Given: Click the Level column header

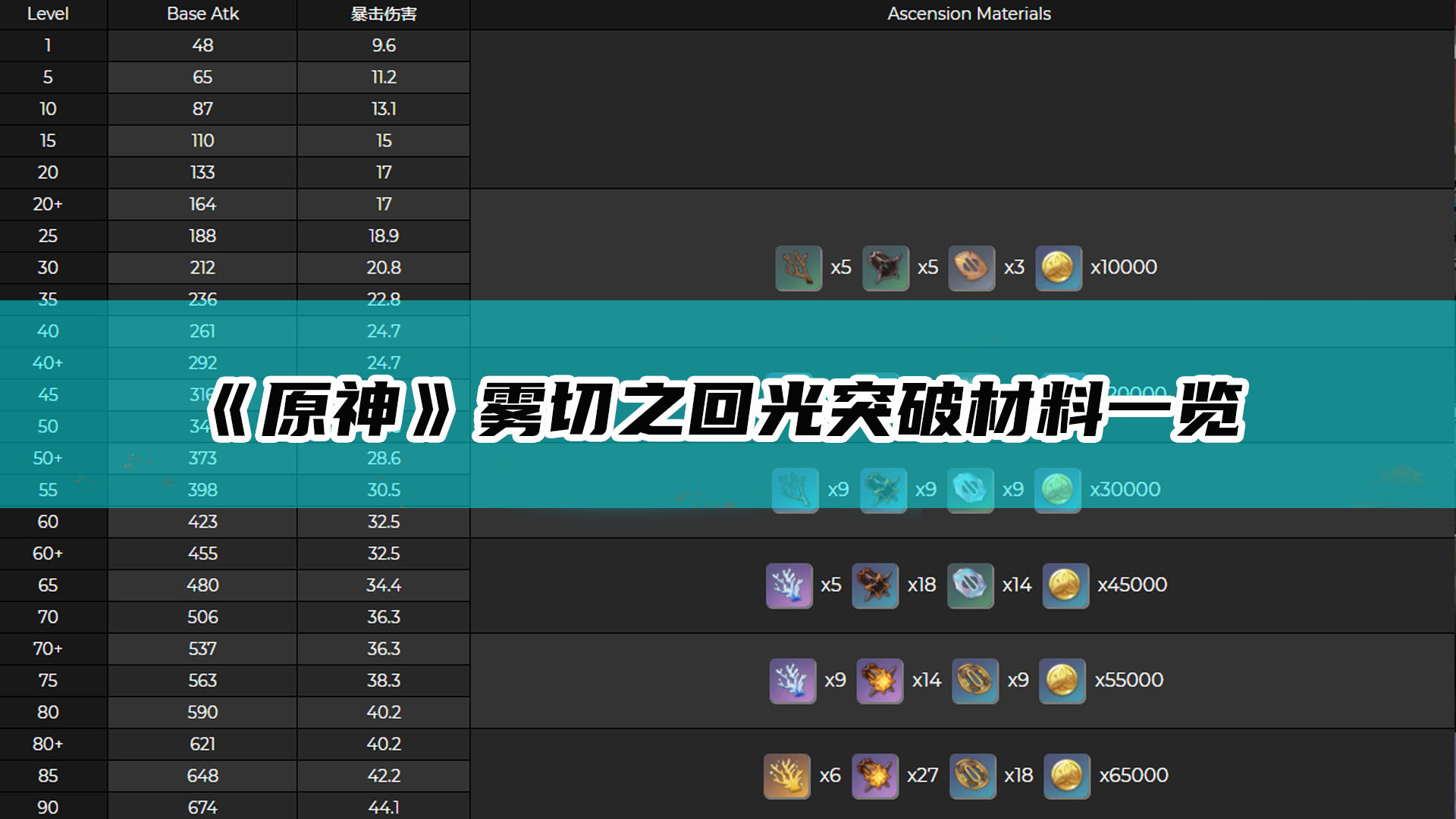Looking at the screenshot, I should pyautogui.click(x=48, y=14).
